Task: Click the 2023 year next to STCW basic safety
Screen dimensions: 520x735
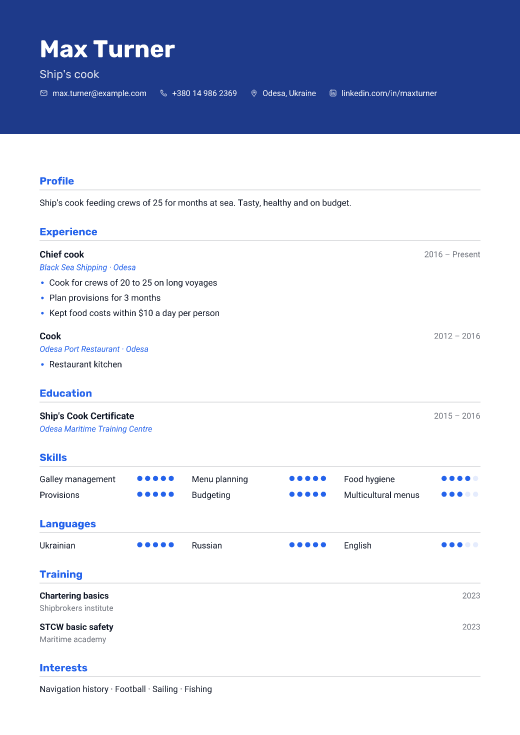Action: (x=471, y=627)
